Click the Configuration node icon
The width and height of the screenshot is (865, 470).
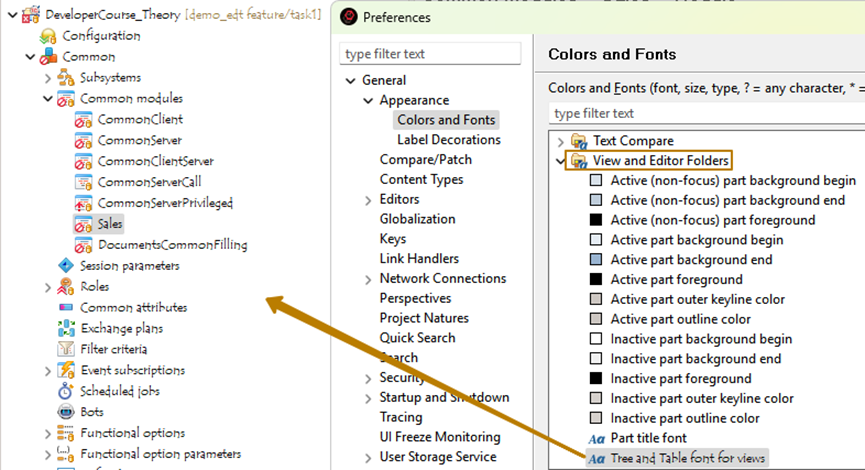[48, 36]
